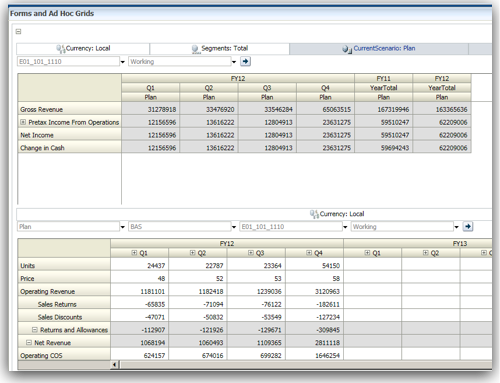Click Go arrow in the lower form
500x383 pixels.
coord(468,227)
